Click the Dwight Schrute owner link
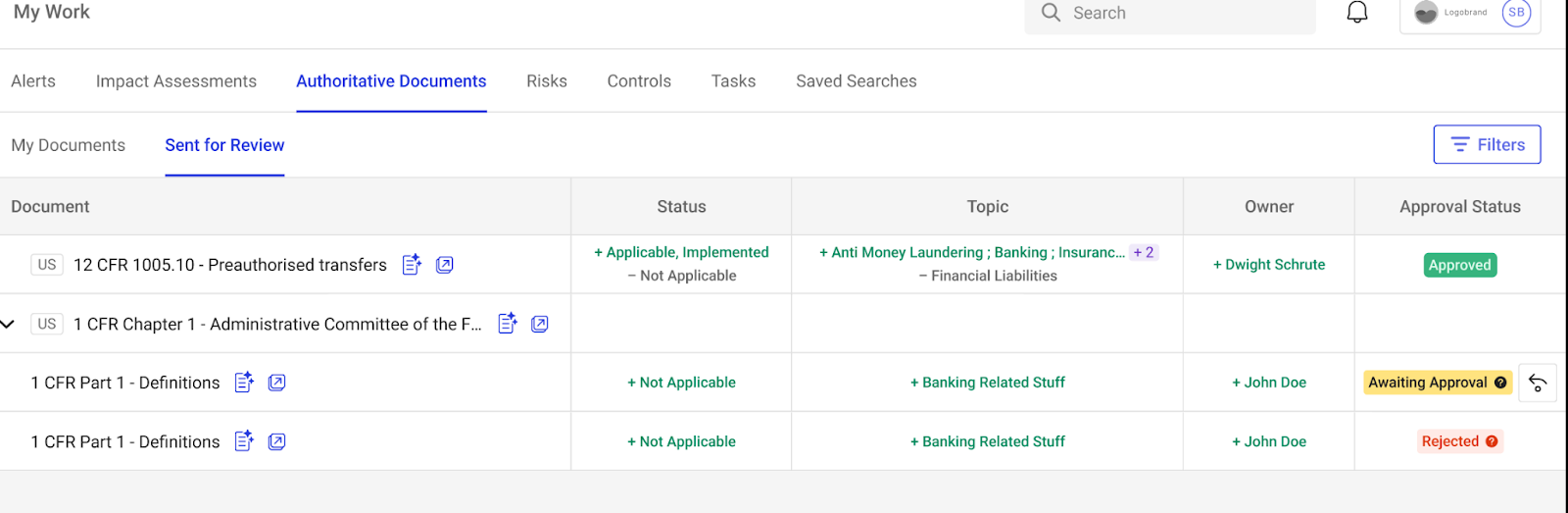Screen dimensions: 1568x513 click(x=1269, y=265)
